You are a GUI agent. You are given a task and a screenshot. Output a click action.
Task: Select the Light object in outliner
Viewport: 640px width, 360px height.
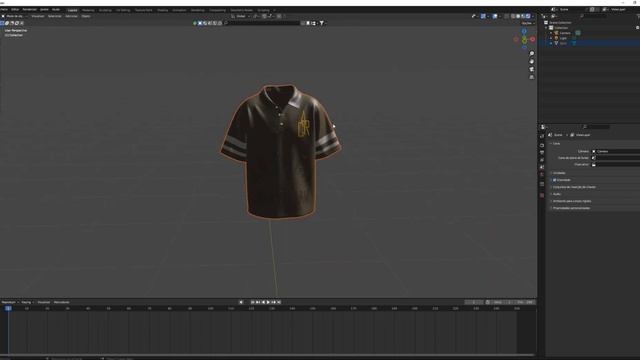[x=563, y=38]
